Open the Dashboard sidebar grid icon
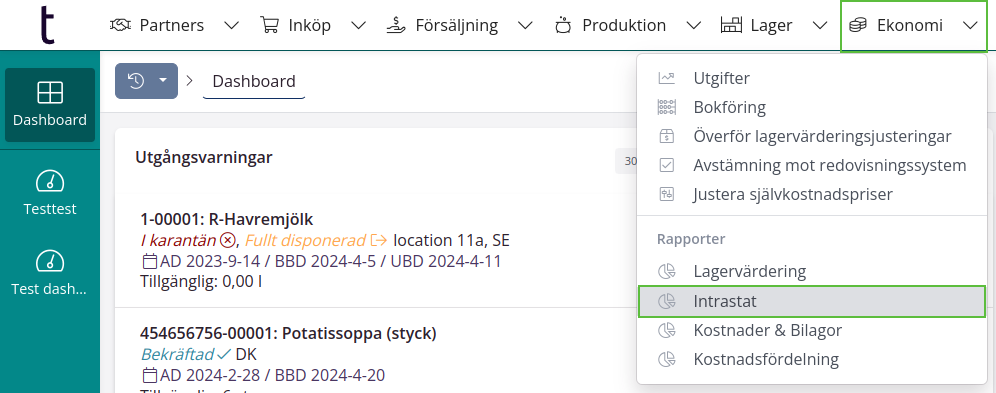996x393 pixels. point(50,93)
